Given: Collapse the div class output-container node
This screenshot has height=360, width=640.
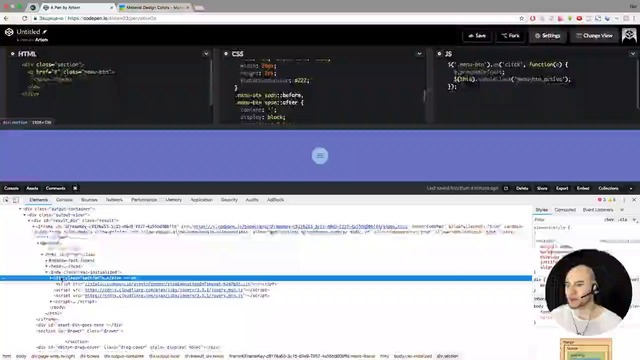Looking at the screenshot, I should (20, 209).
